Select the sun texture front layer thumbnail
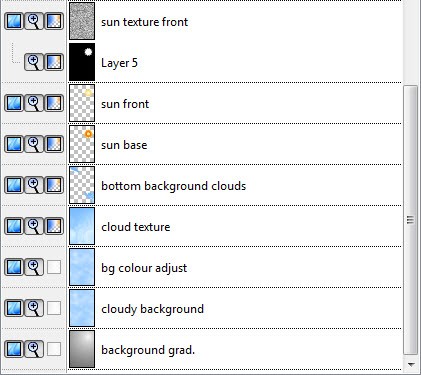 pos(82,21)
